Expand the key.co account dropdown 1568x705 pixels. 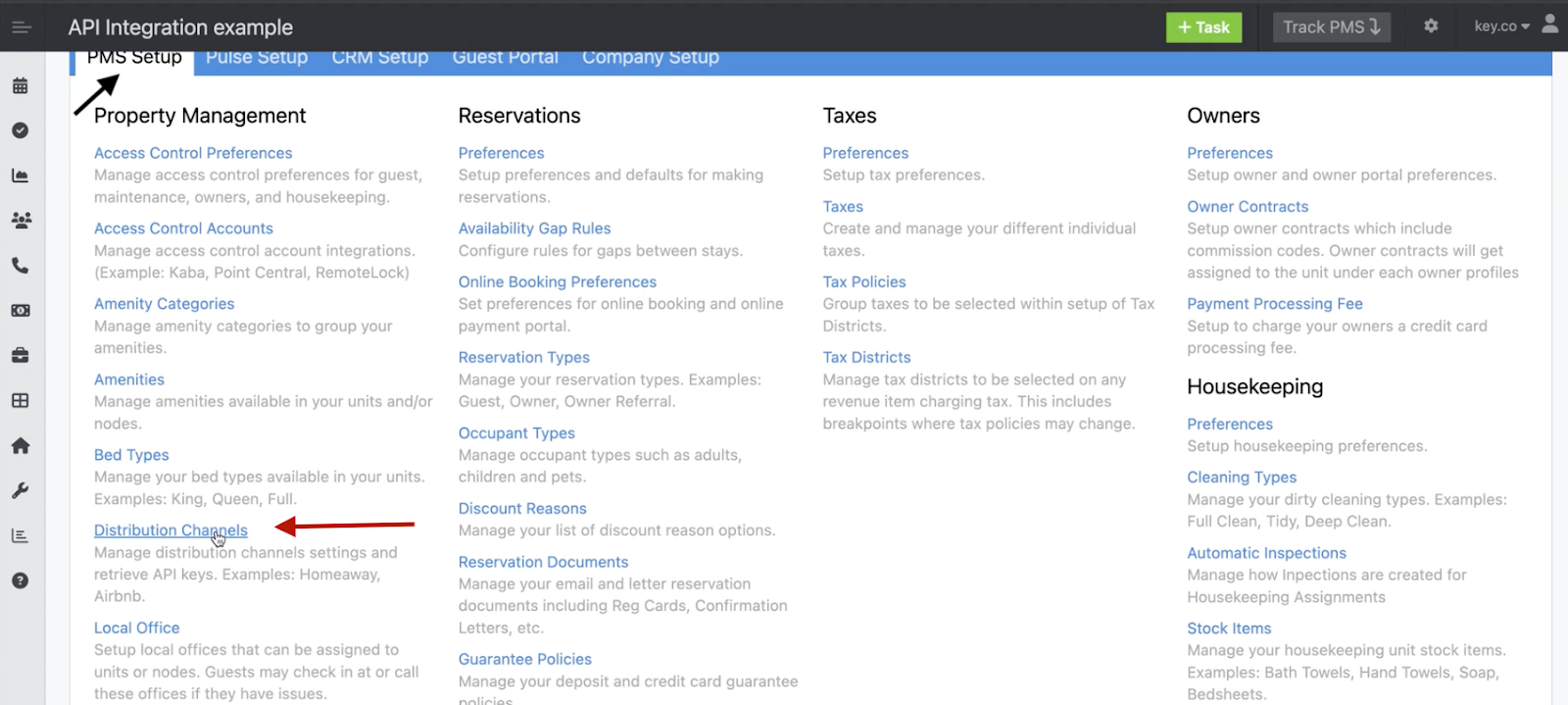(x=1501, y=26)
